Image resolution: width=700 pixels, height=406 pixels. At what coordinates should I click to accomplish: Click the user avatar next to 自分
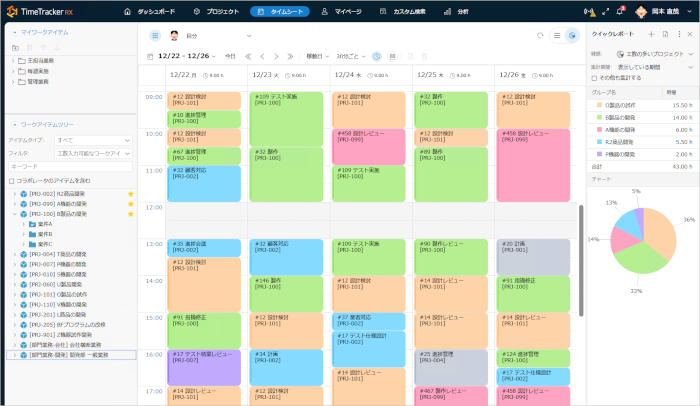pyautogui.click(x=174, y=36)
